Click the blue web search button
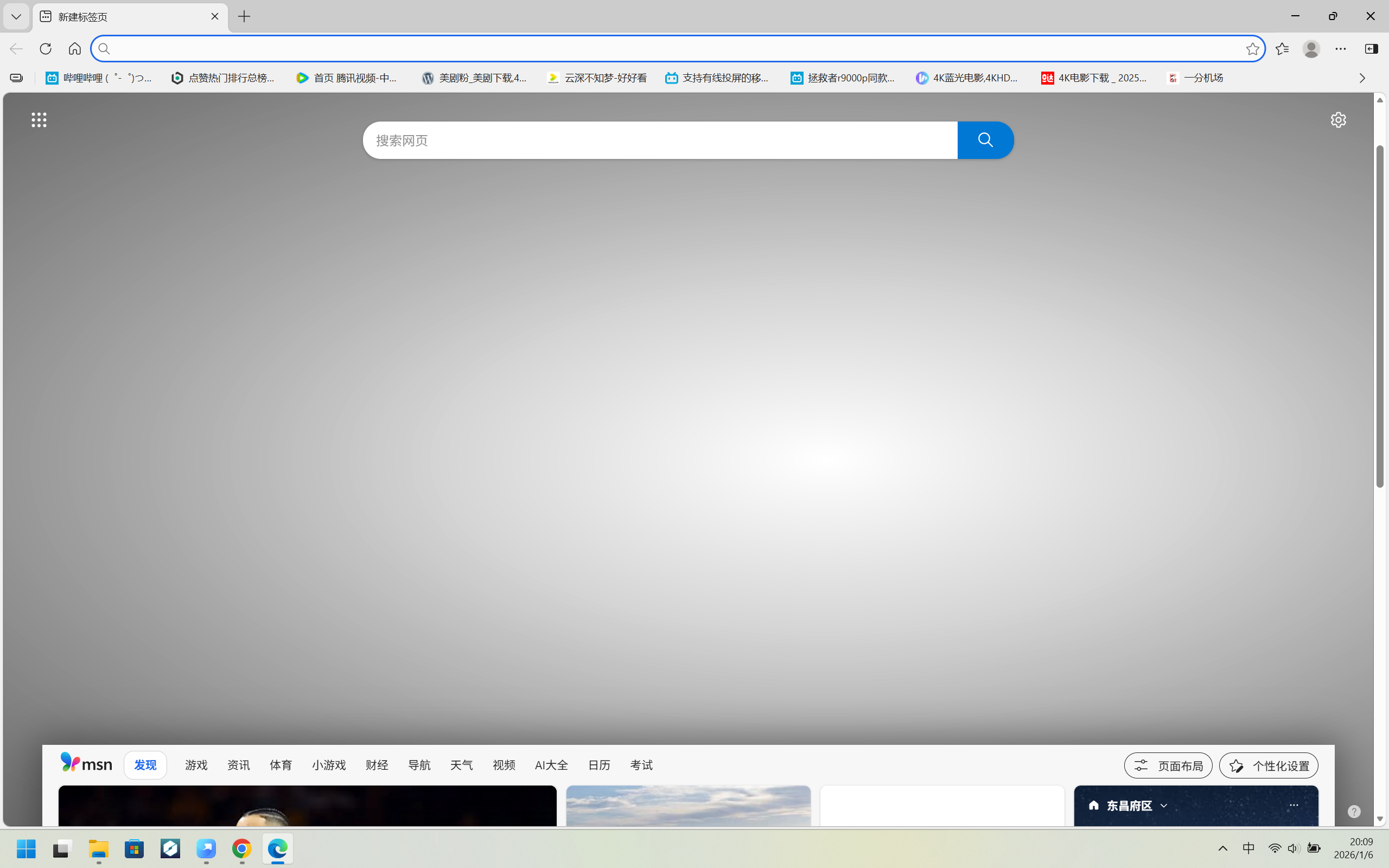The height and width of the screenshot is (868, 1389). pyautogui.click(x=985, y=140)
